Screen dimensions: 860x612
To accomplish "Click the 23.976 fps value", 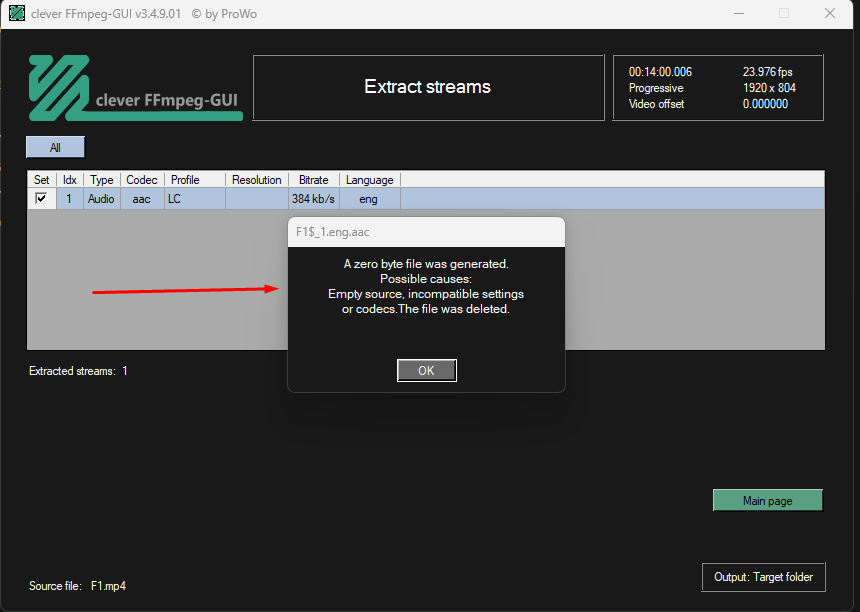I will point(767,72).
